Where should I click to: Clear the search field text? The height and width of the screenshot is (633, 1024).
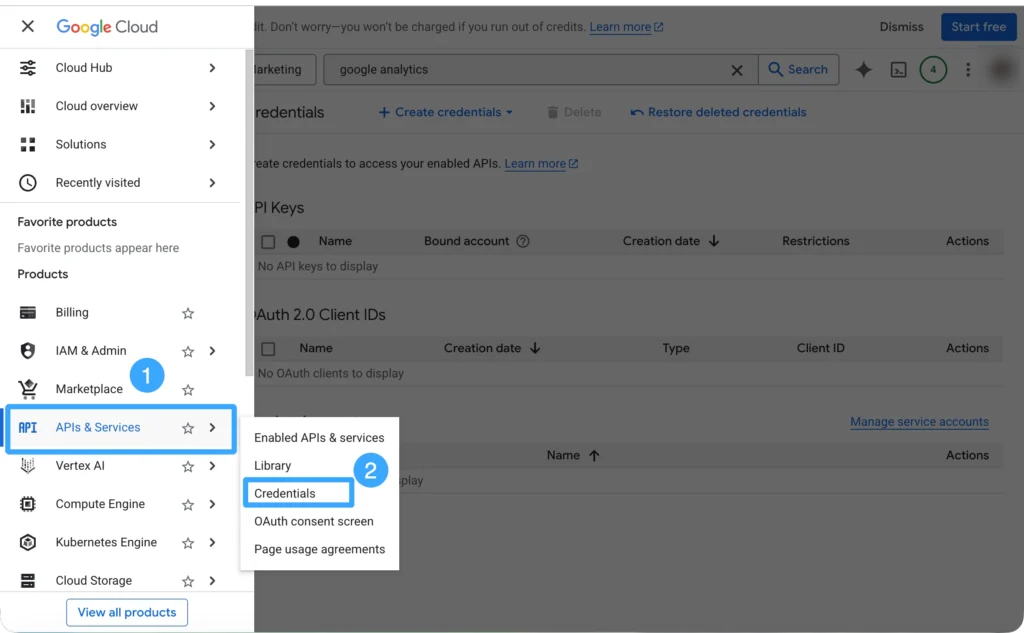click(737, 70)
